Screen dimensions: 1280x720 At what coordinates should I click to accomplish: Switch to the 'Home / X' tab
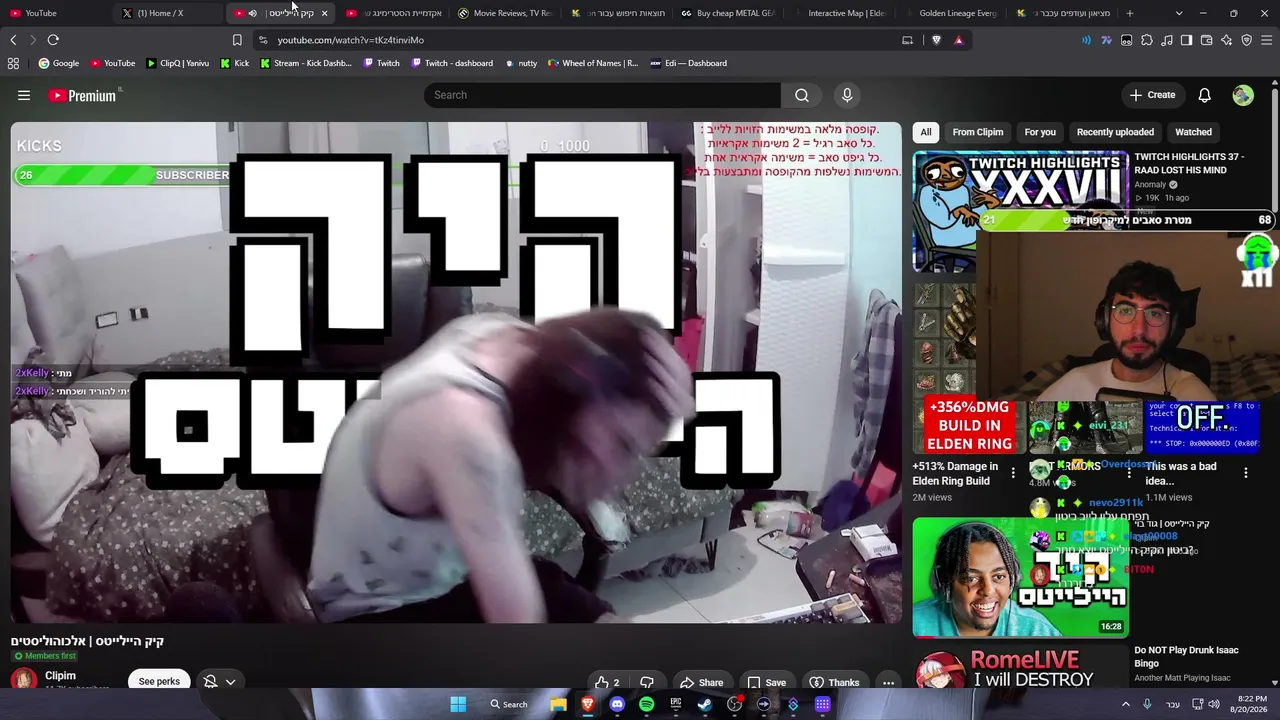pos(167,13)
